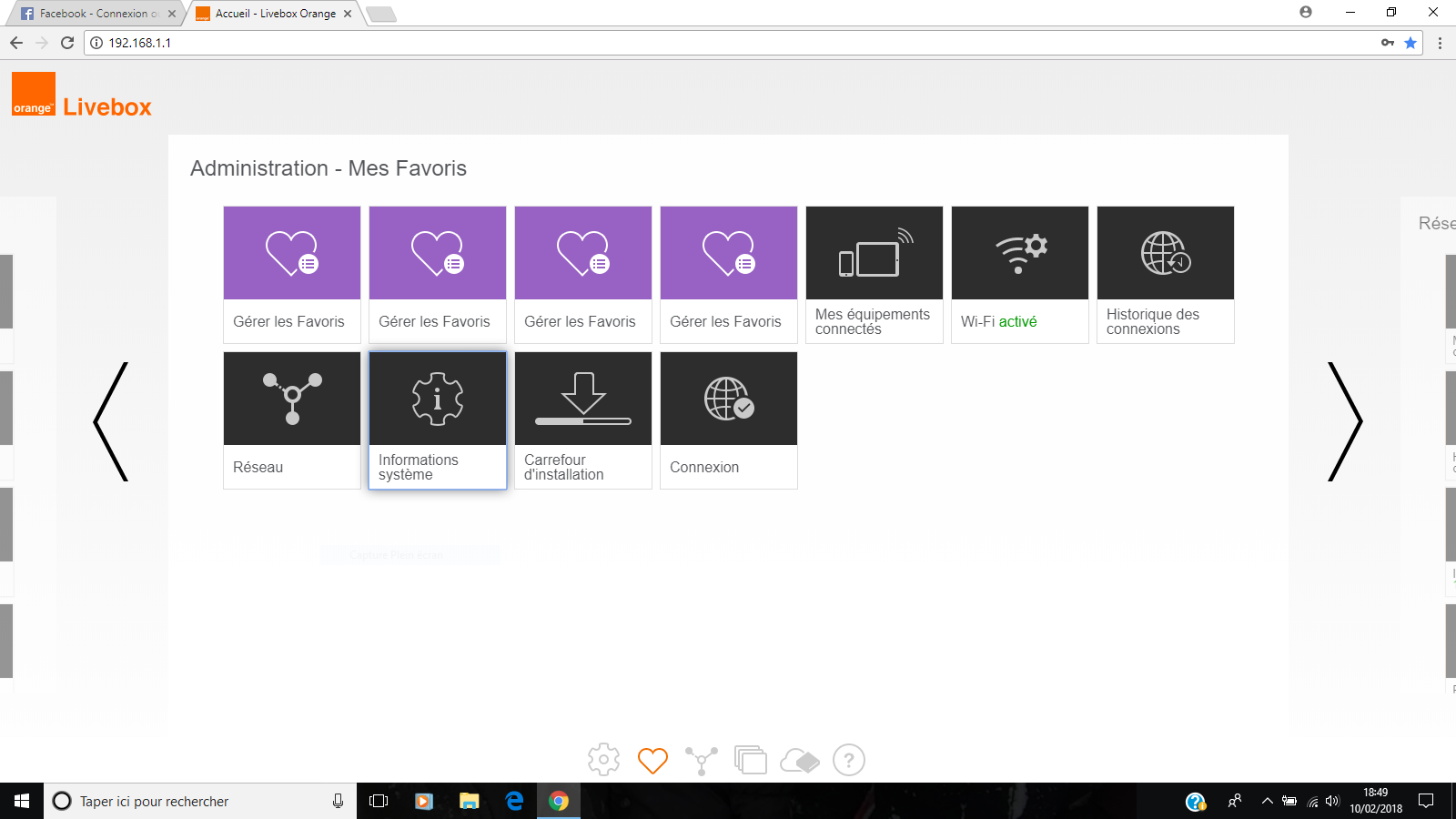The width and height of the screenshot is (1456, 819).
Task: Open the Wi-Fi activé settings tile
Action: (x=1019, y=274)
